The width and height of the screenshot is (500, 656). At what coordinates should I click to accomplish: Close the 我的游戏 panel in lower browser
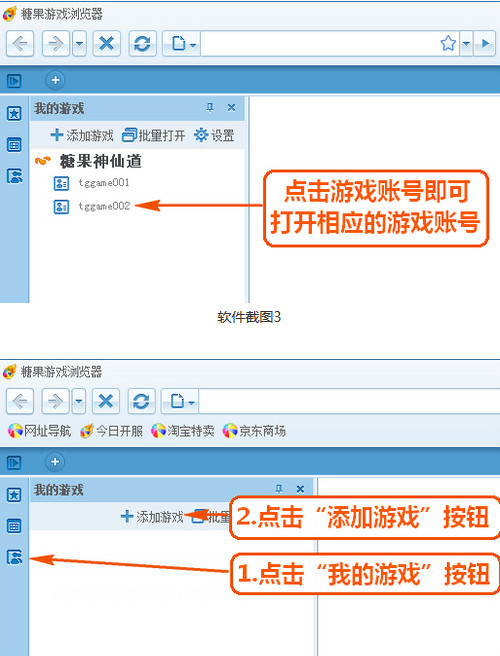point(300,489)
